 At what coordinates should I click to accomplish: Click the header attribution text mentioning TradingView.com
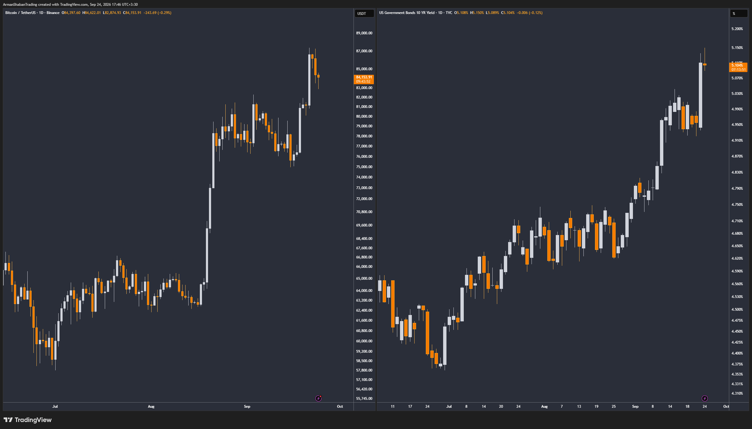click(x=70, y=4)
